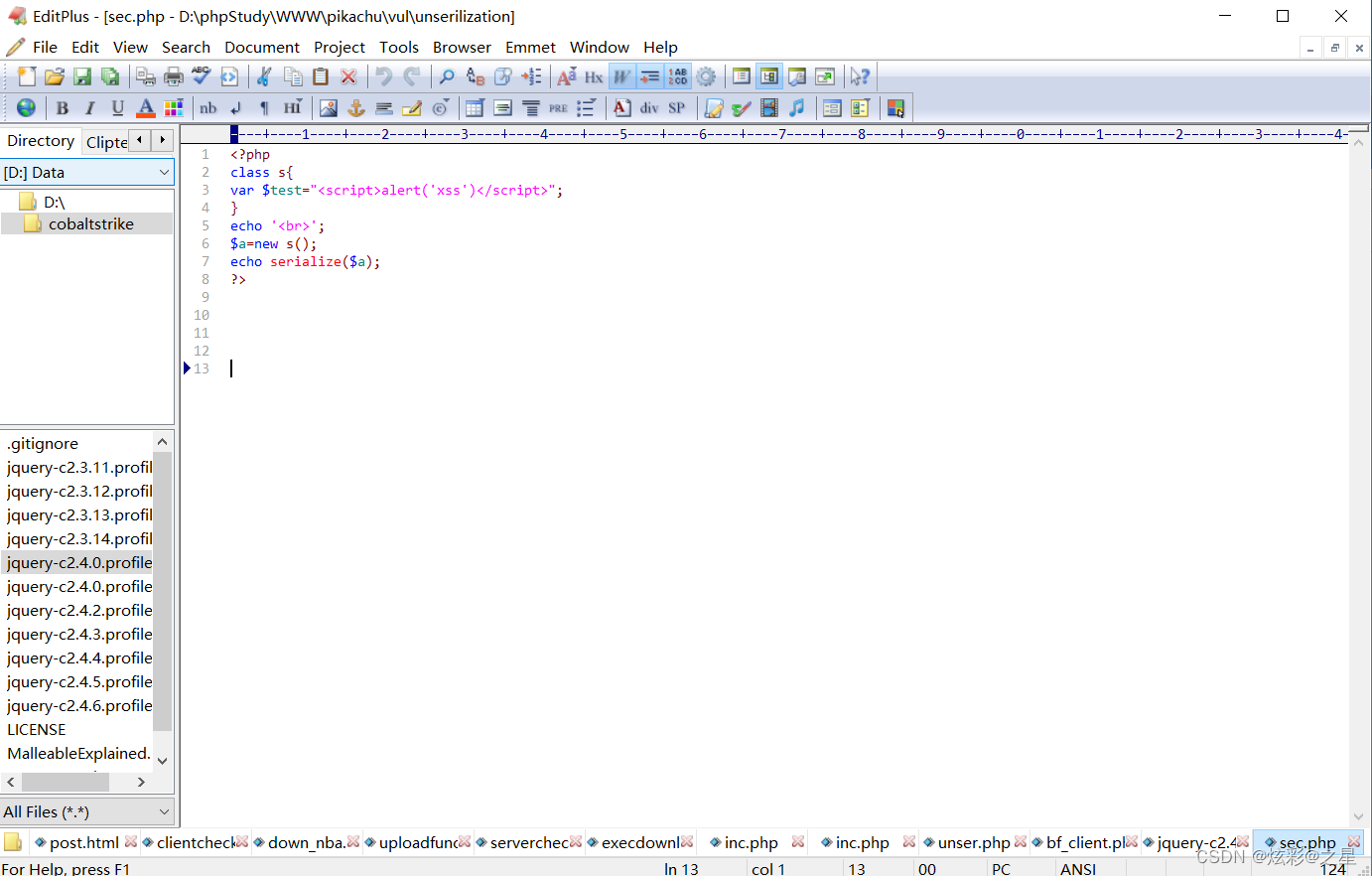Open HTML color palette grid
This screenshot has width=1372, height=876.
pos(174,107)
